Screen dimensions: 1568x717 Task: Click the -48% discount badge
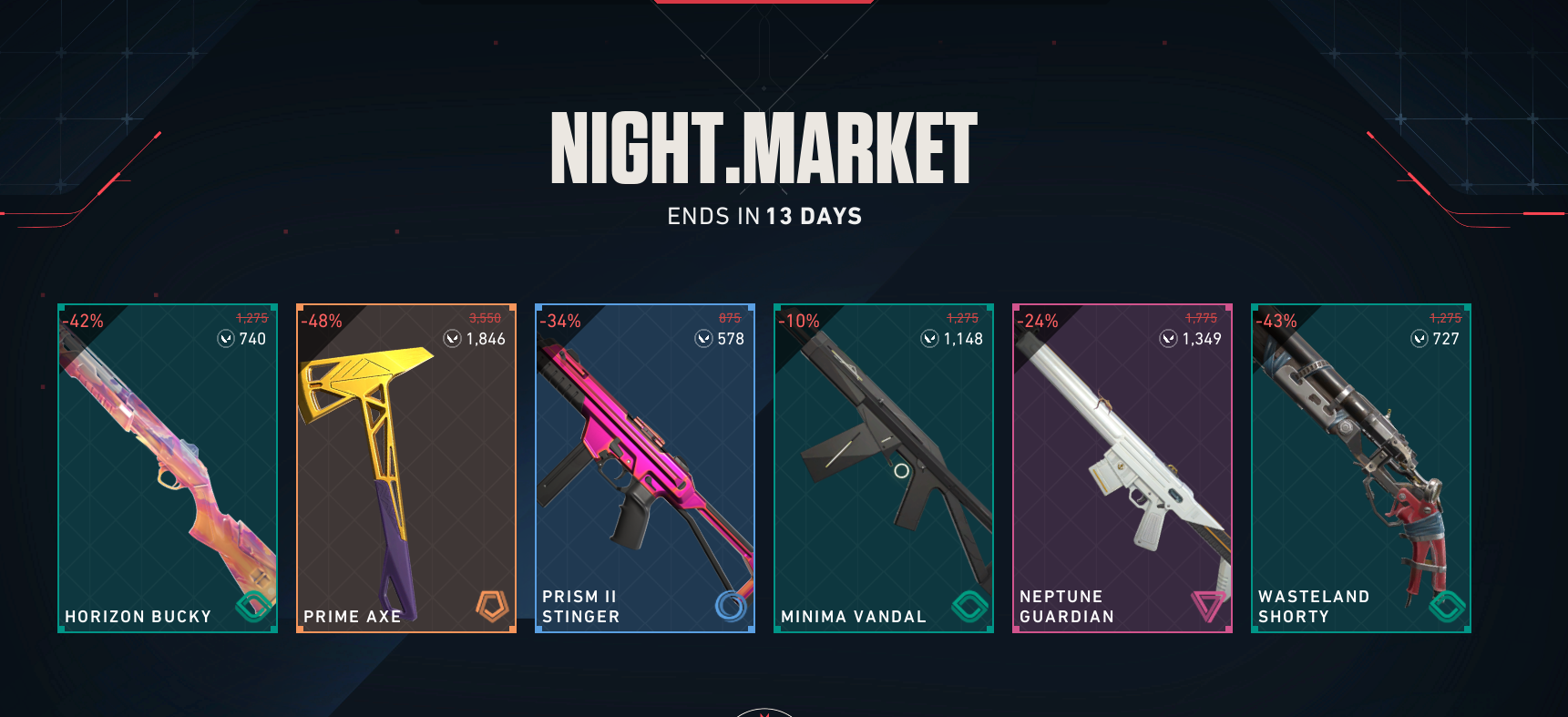[x=322, y=321]
